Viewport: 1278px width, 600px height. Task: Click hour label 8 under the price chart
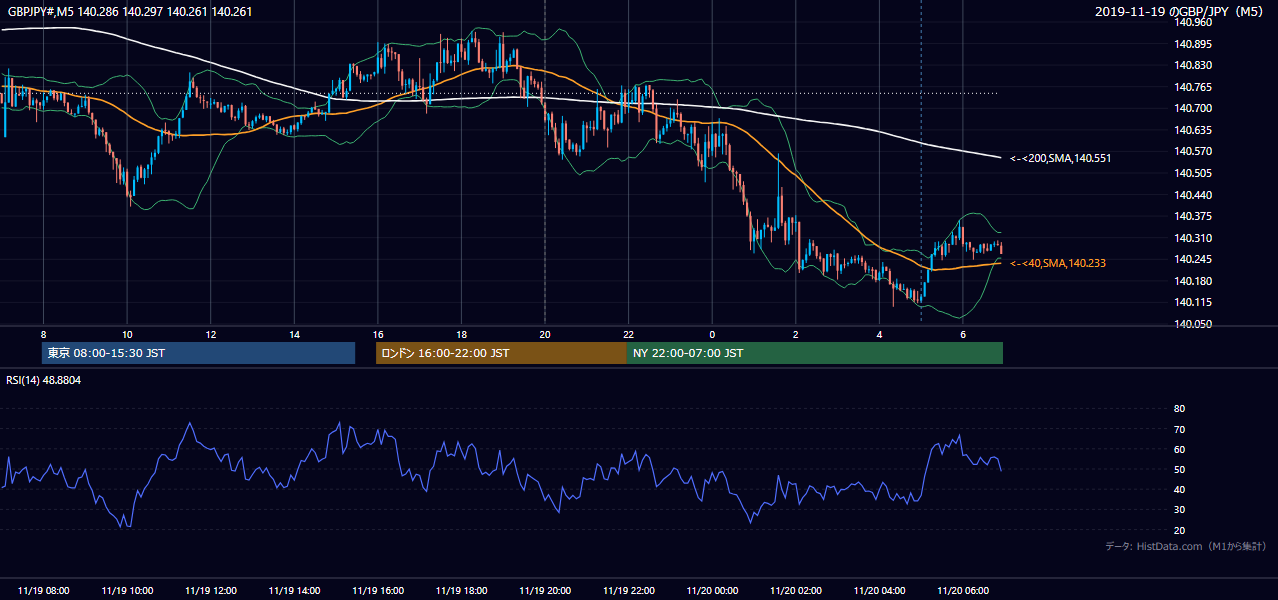pos(44,334)
